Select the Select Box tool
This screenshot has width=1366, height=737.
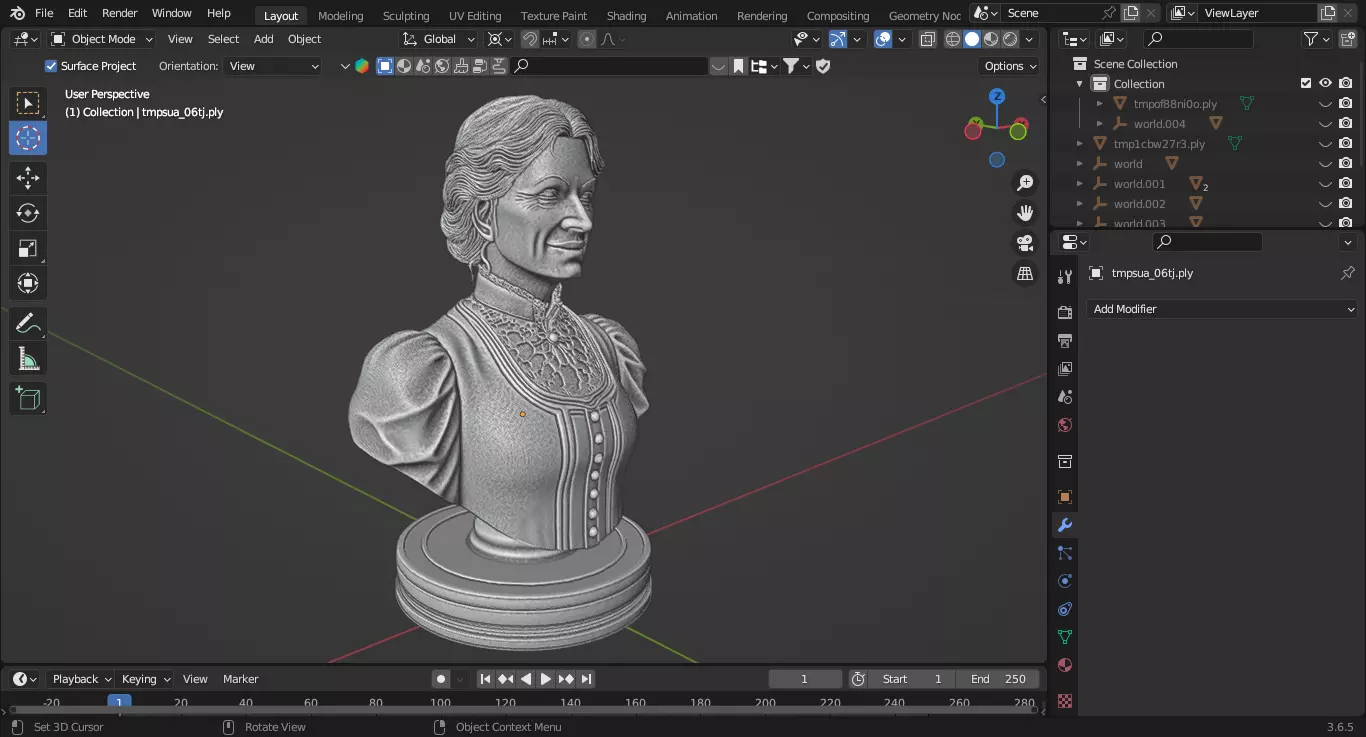[x=28, y=103]
